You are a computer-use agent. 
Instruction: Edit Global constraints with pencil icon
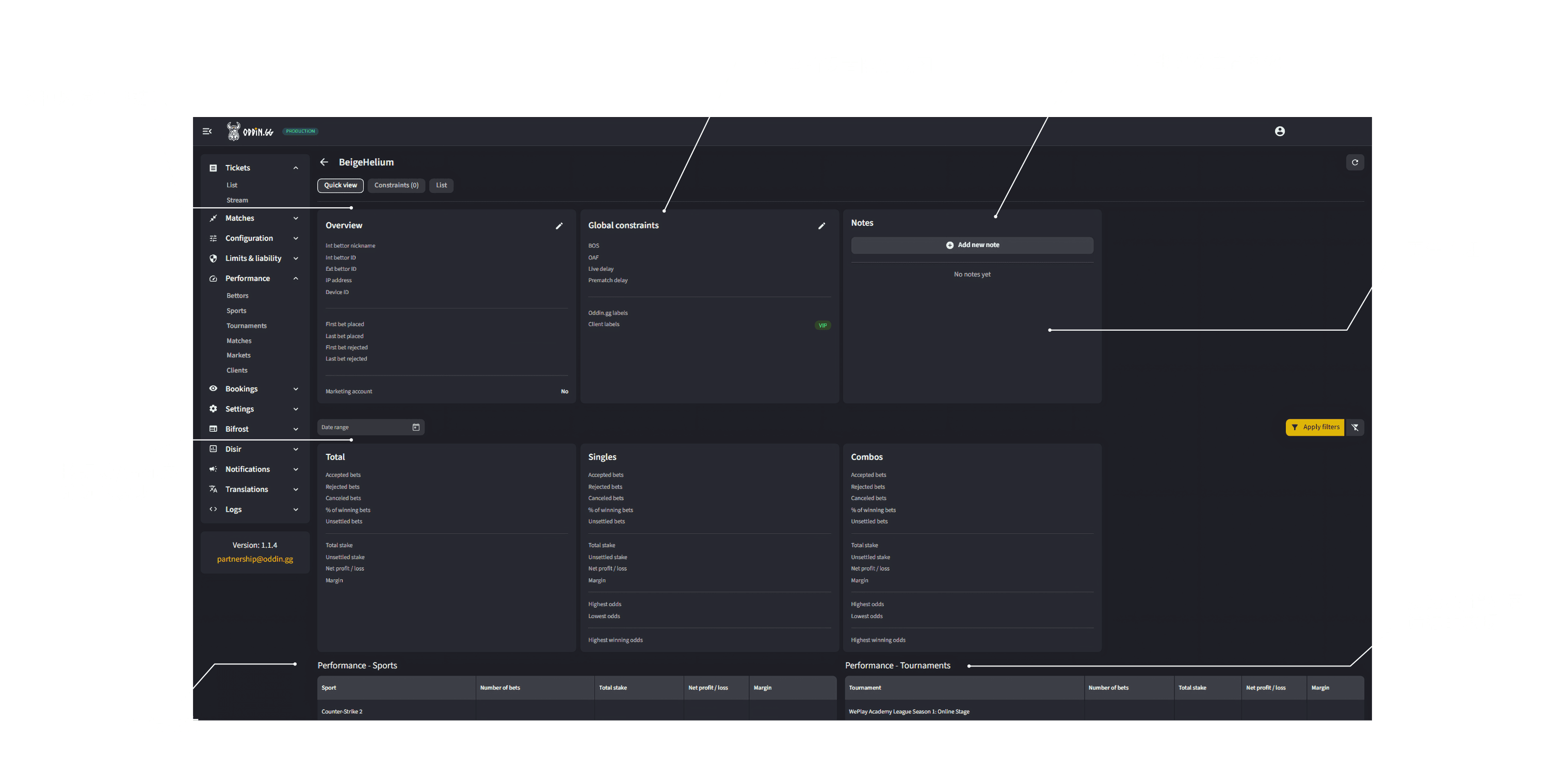pyautogui.click(x=821, y=226)
